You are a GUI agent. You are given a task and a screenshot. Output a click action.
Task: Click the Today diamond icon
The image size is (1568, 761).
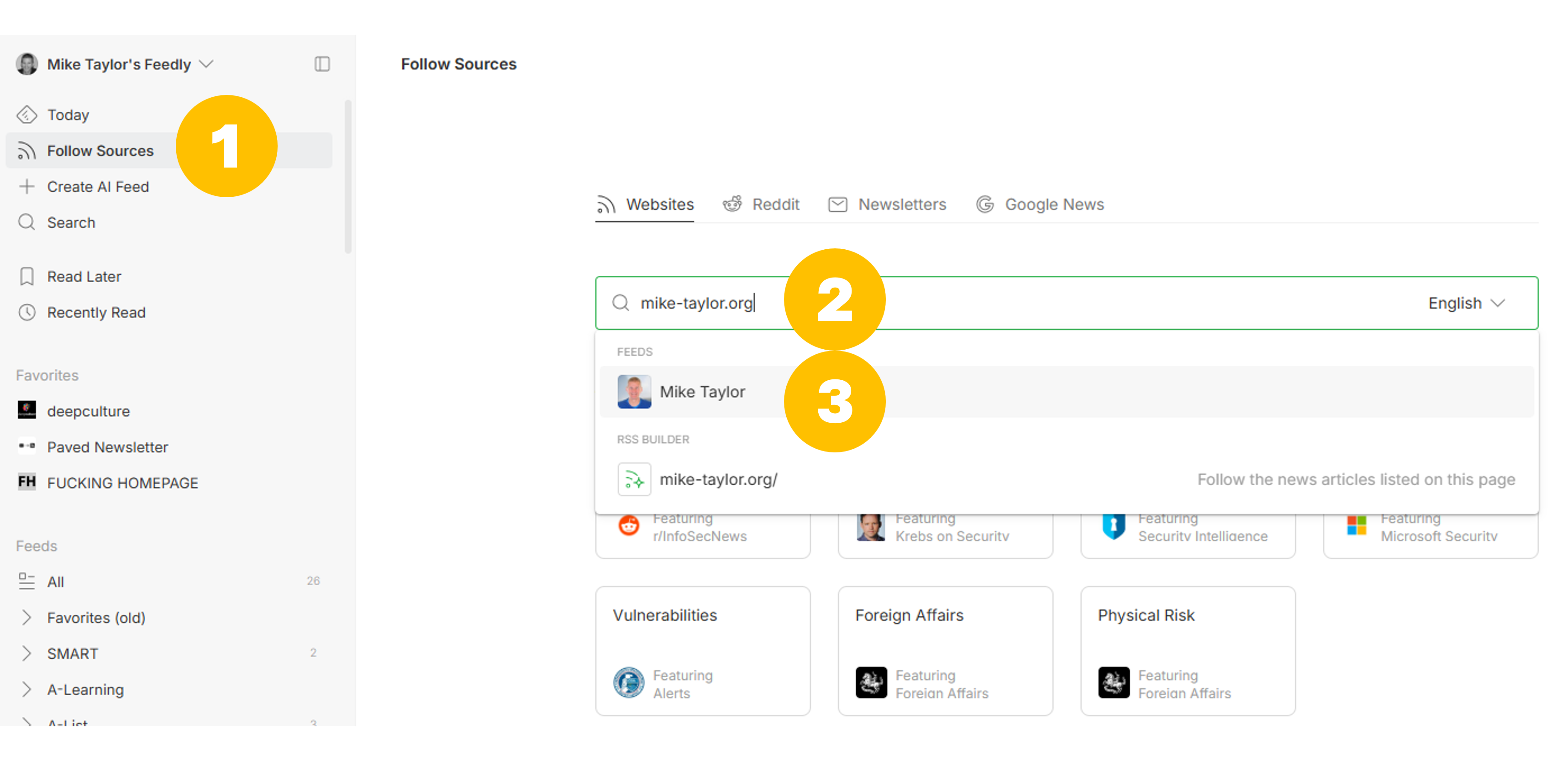tap(27, 115)
